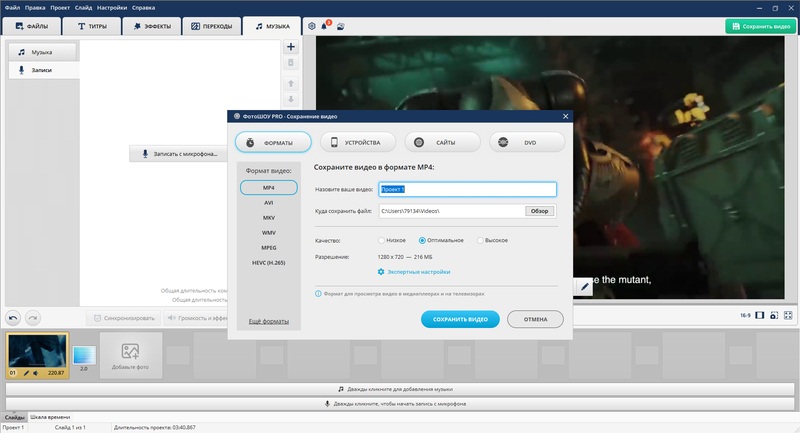Select САЙТЫ tab in save dialog

point(442,142)
